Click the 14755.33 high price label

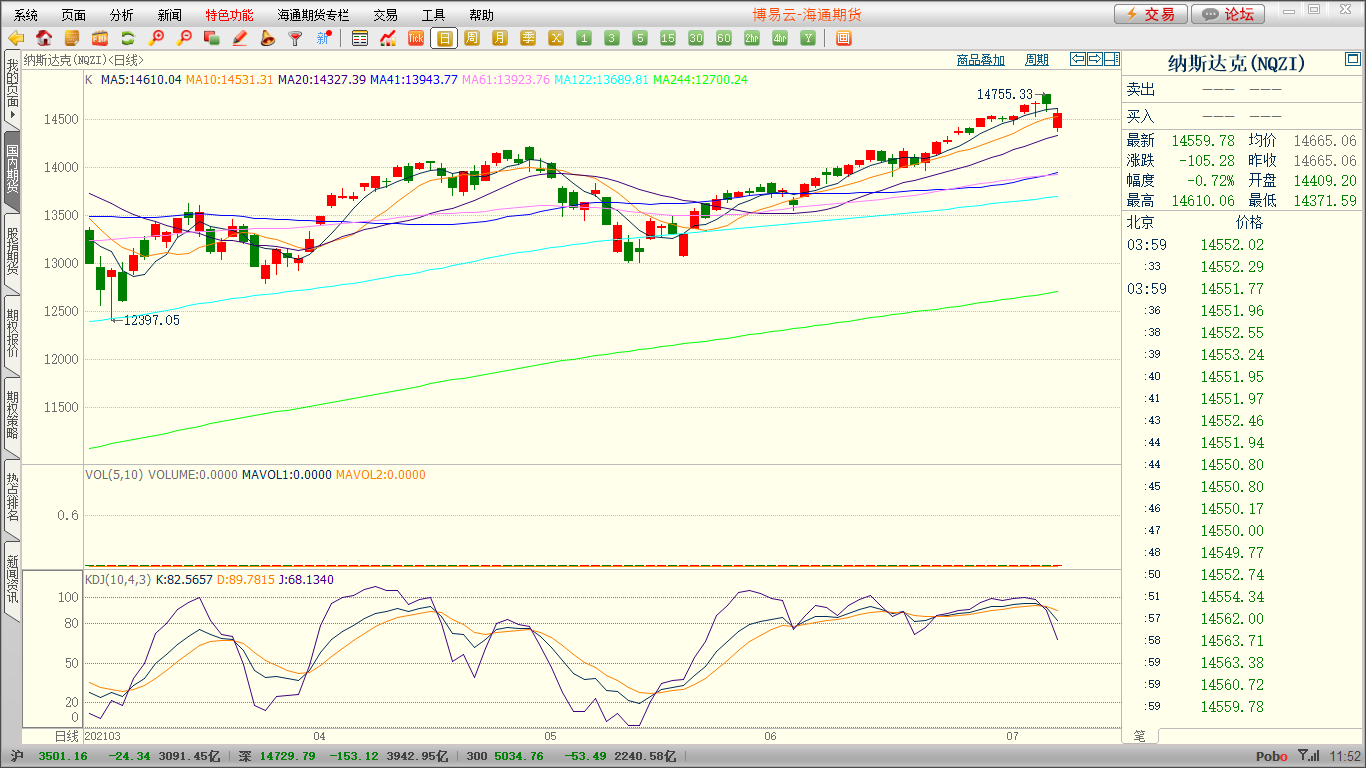tap(1004, 94)
